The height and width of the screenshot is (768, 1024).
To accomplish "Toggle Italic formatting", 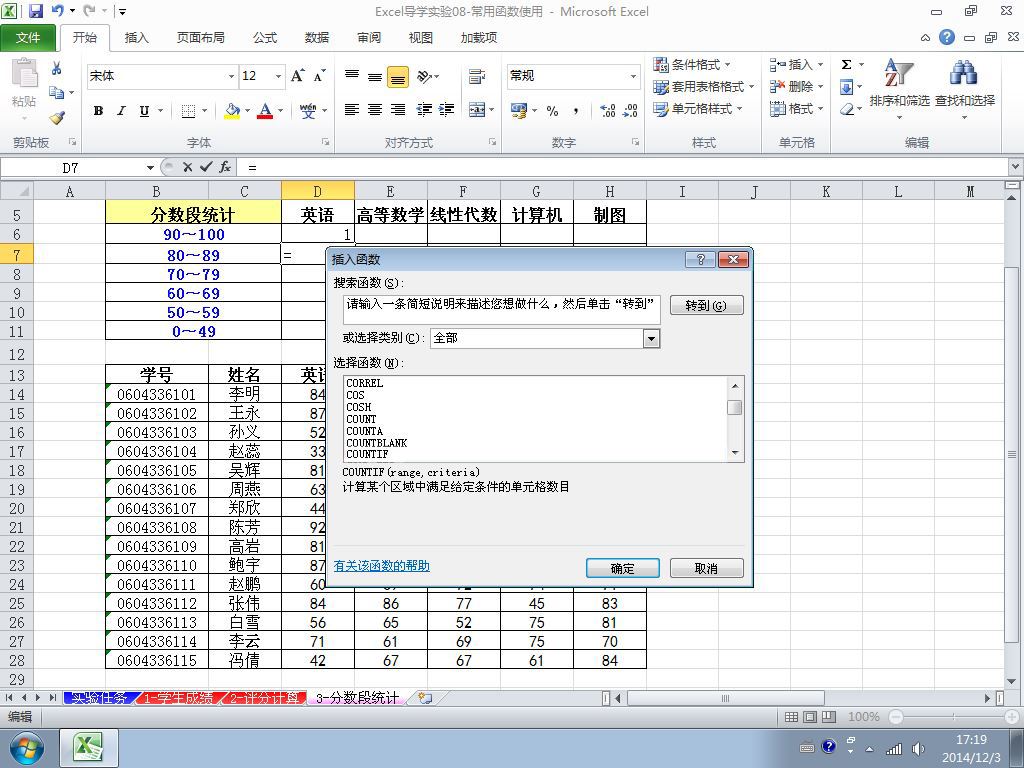I will [121, 110].
